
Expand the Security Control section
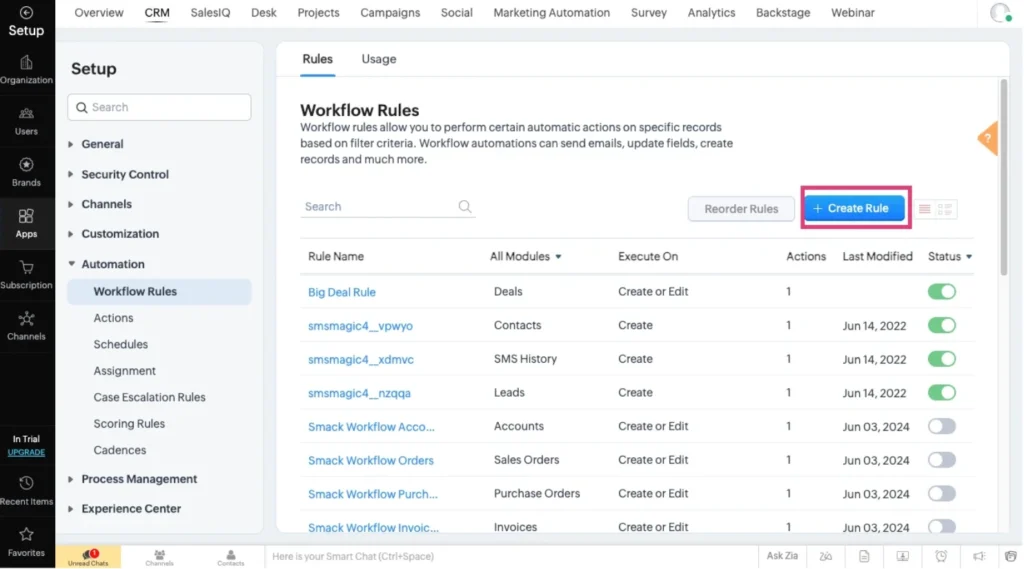click(x=71, y=174)
